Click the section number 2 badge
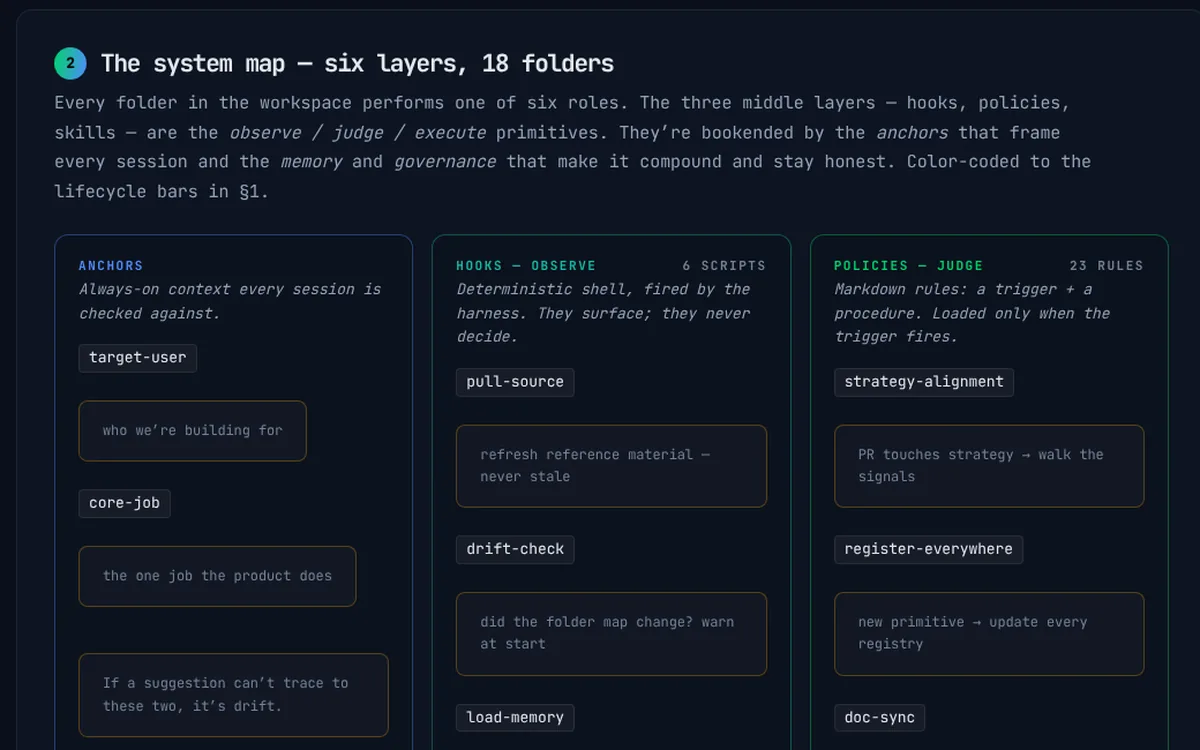1200x750 pixels. tap(71, 64)
